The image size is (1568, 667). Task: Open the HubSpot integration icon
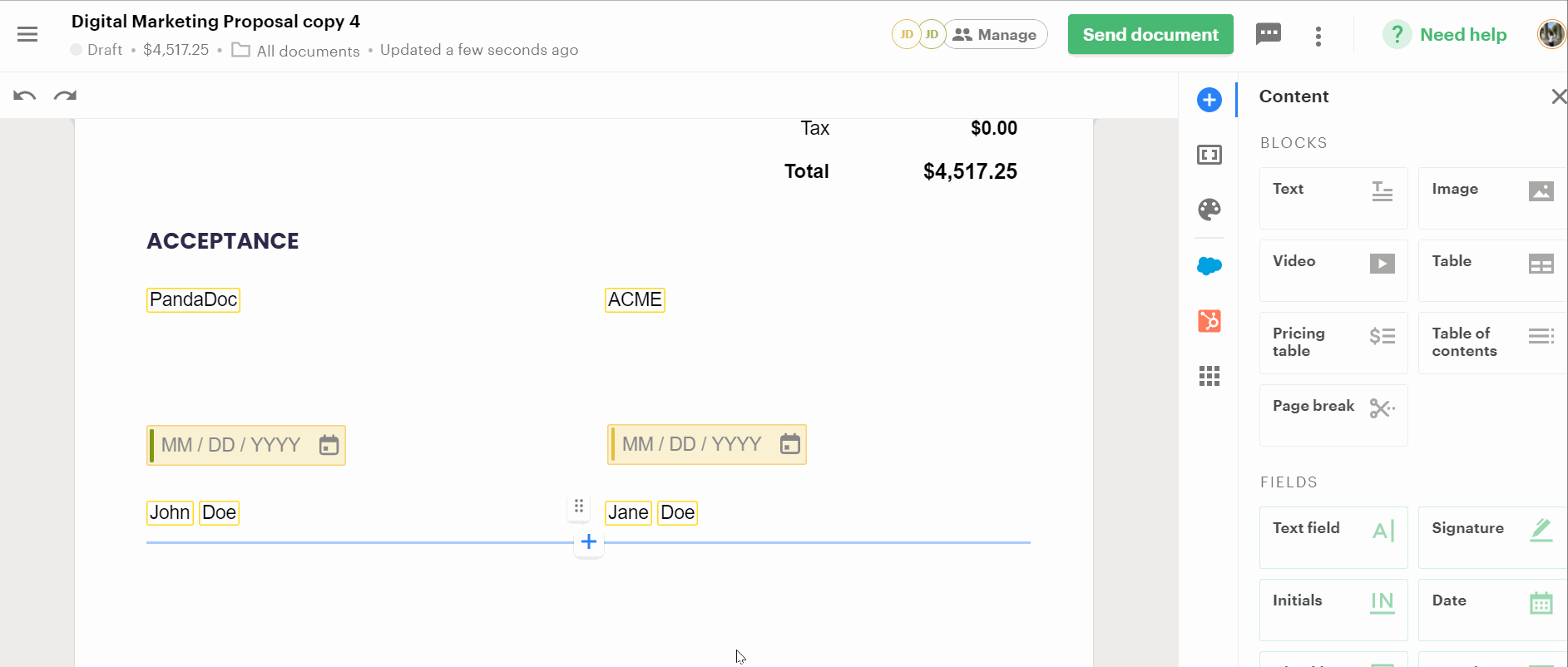pos(1209,320)
